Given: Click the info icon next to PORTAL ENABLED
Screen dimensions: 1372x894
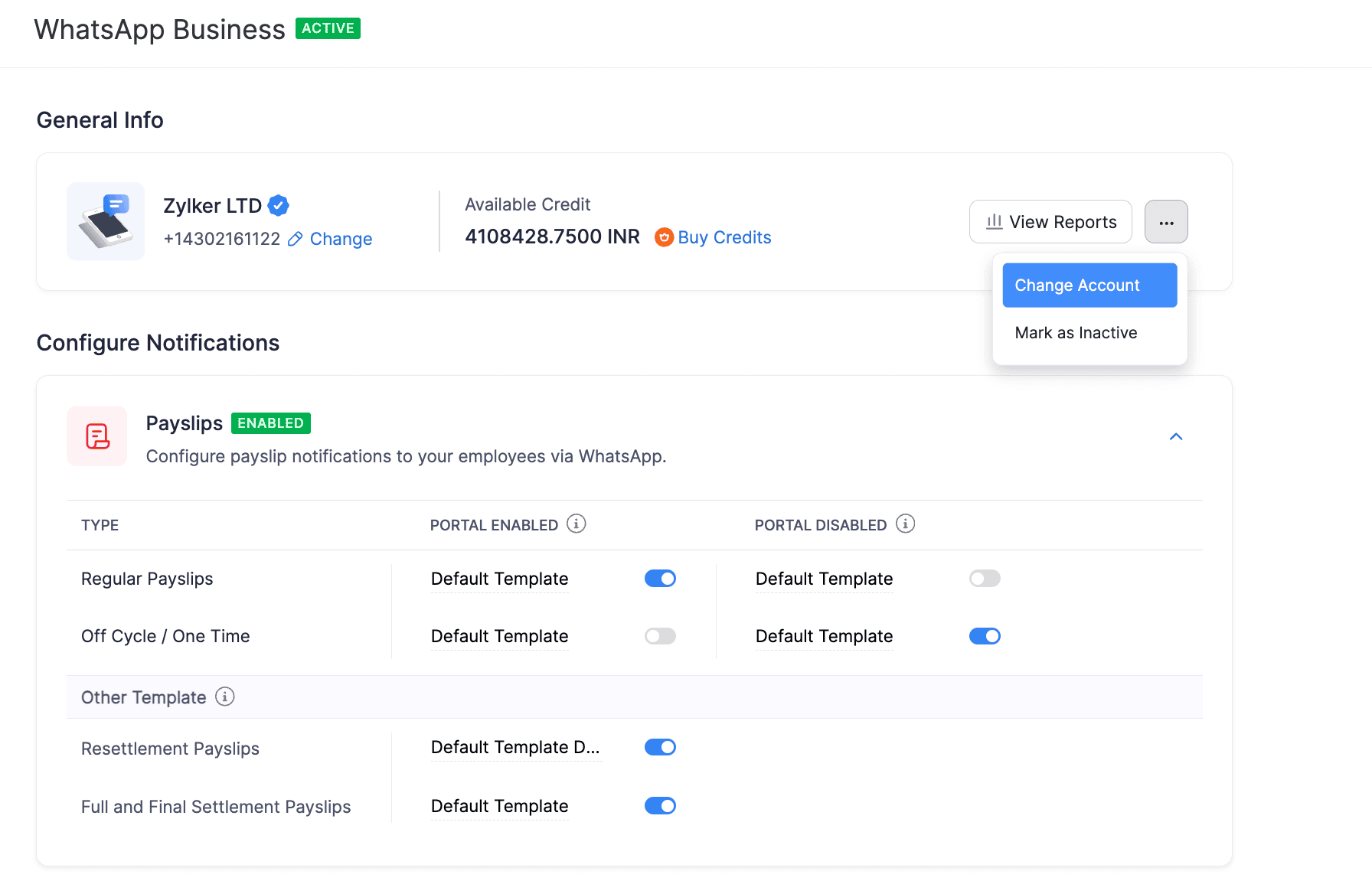Looking at the screenshot, I should 577,524.
